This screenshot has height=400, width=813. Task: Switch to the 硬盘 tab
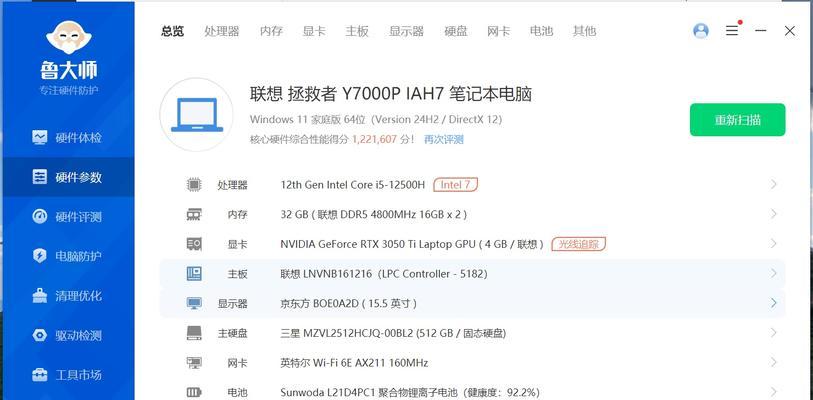(456, 31)
